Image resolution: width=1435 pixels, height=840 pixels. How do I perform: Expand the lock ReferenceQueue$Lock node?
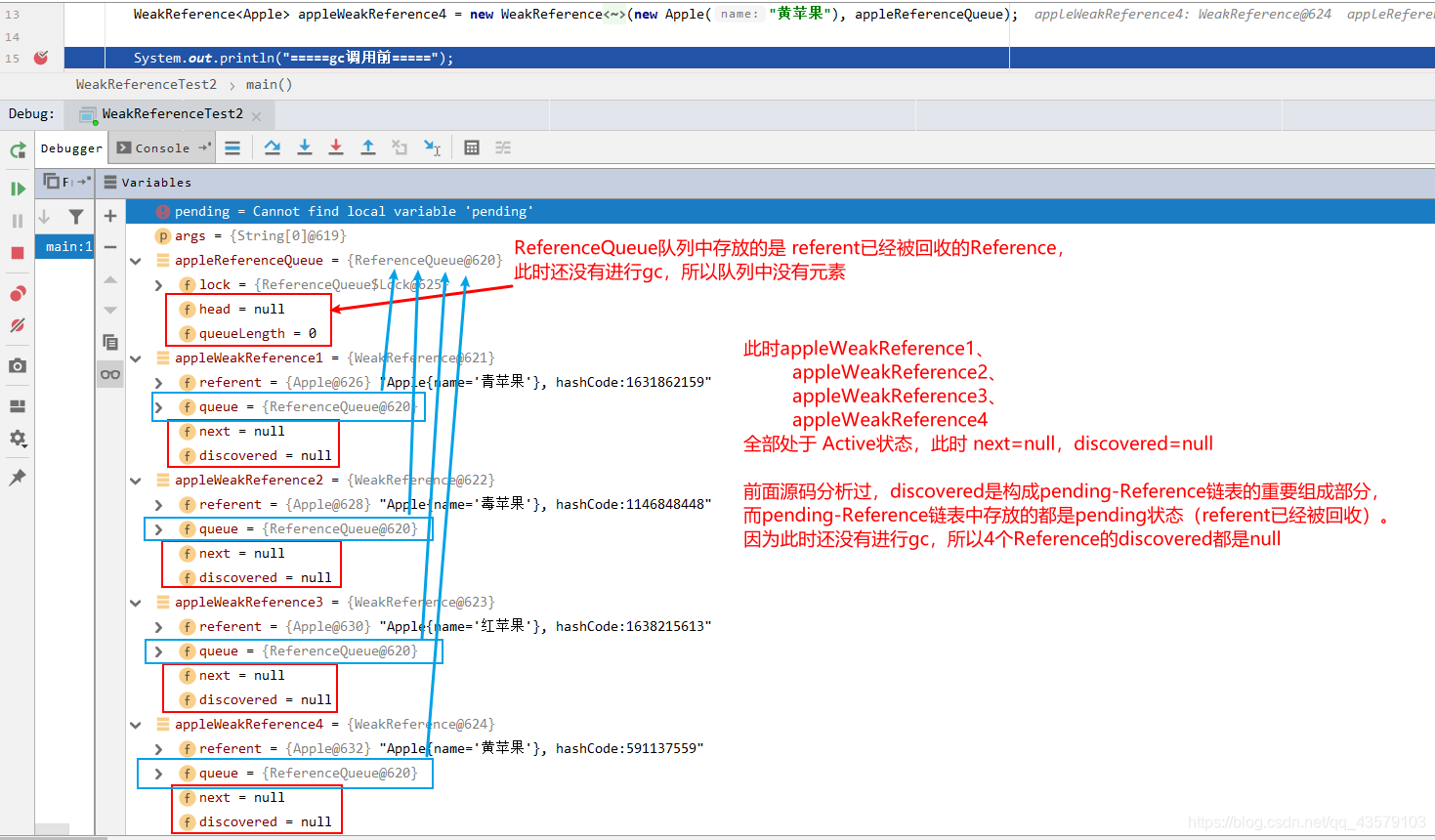[x=158, y=285]
